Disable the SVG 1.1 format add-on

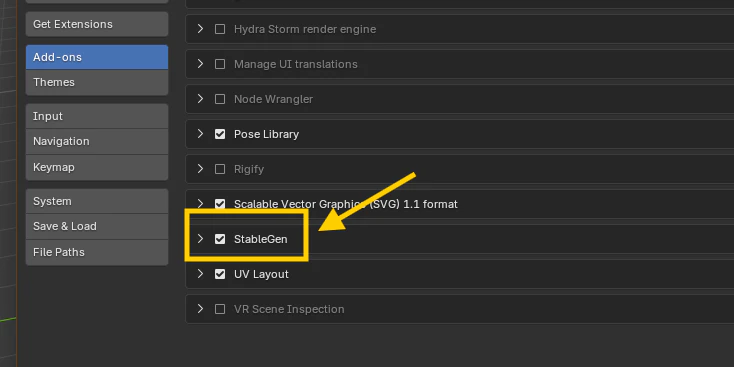tap(220, 204)
